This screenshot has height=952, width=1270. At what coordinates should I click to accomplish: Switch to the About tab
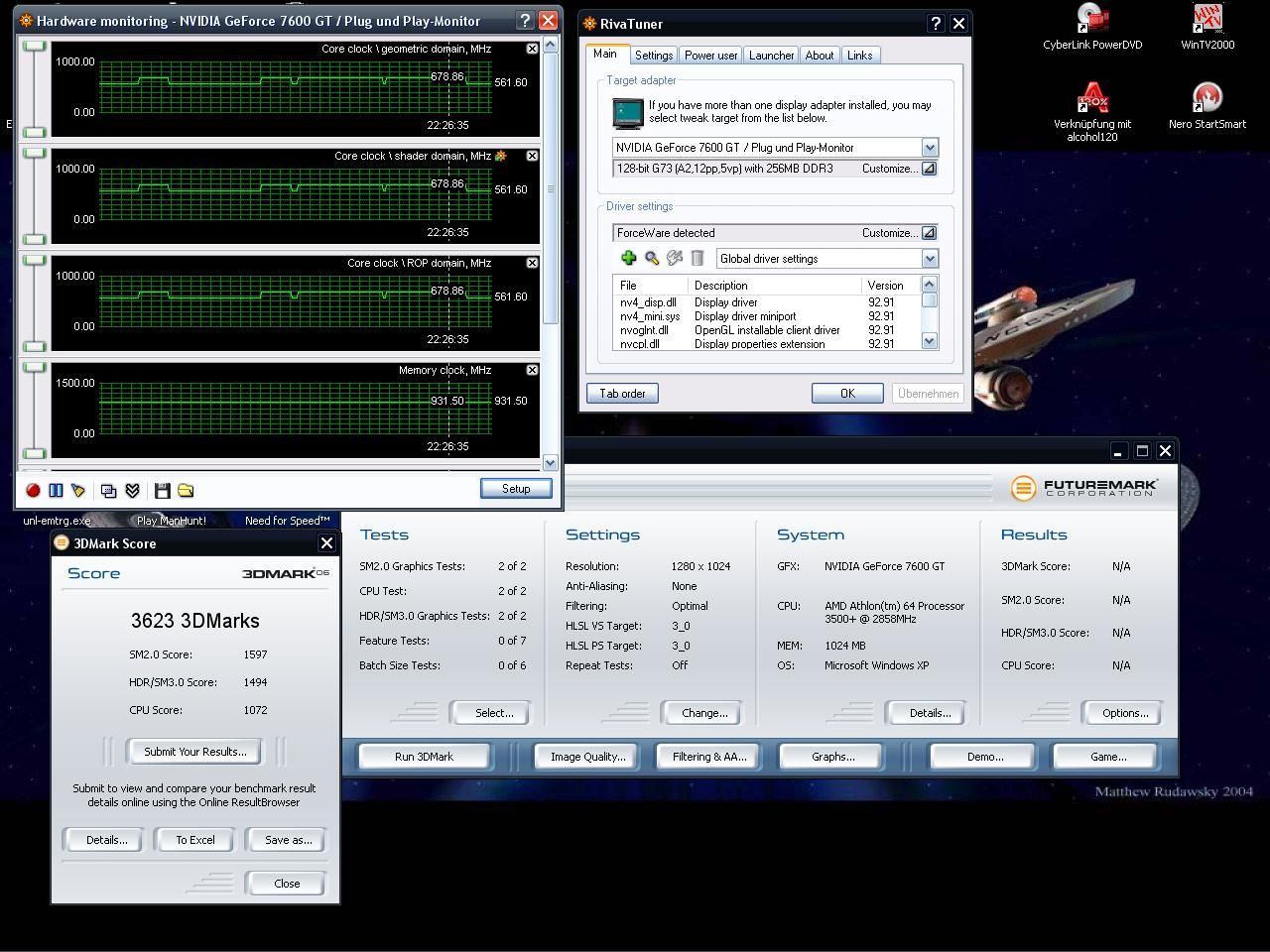click(x=820, y=56)
